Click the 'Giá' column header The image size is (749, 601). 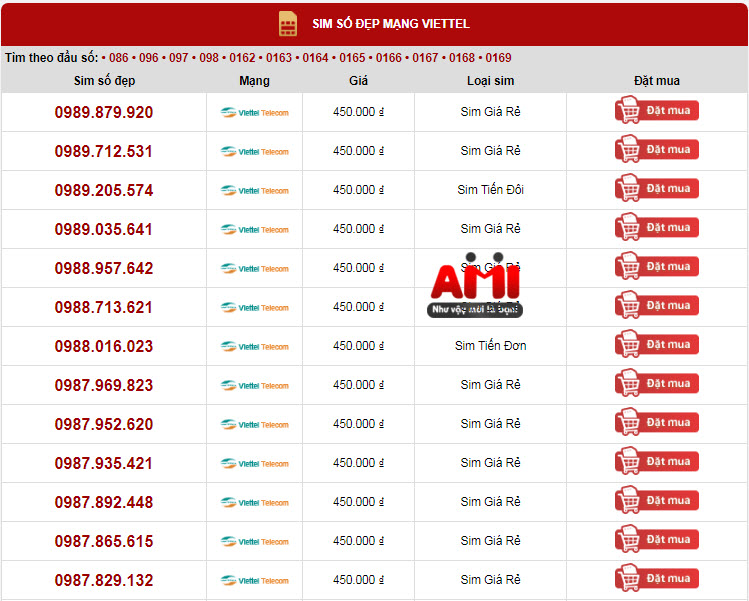click(x=358, y=81)
